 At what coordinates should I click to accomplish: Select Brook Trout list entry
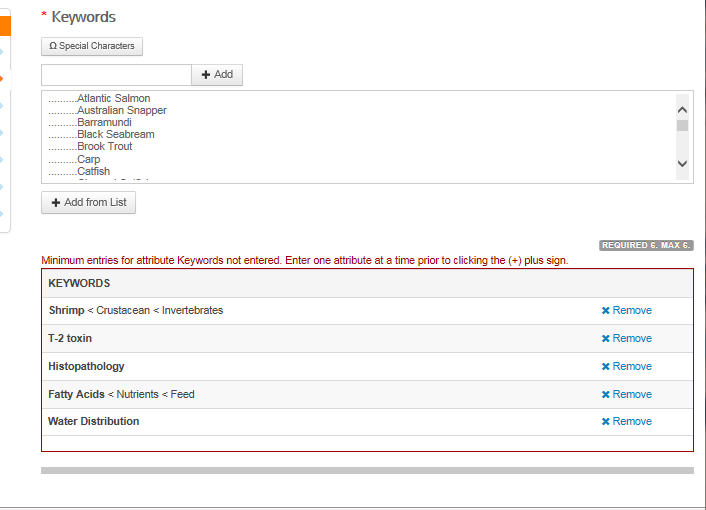(x=104, y=147)
